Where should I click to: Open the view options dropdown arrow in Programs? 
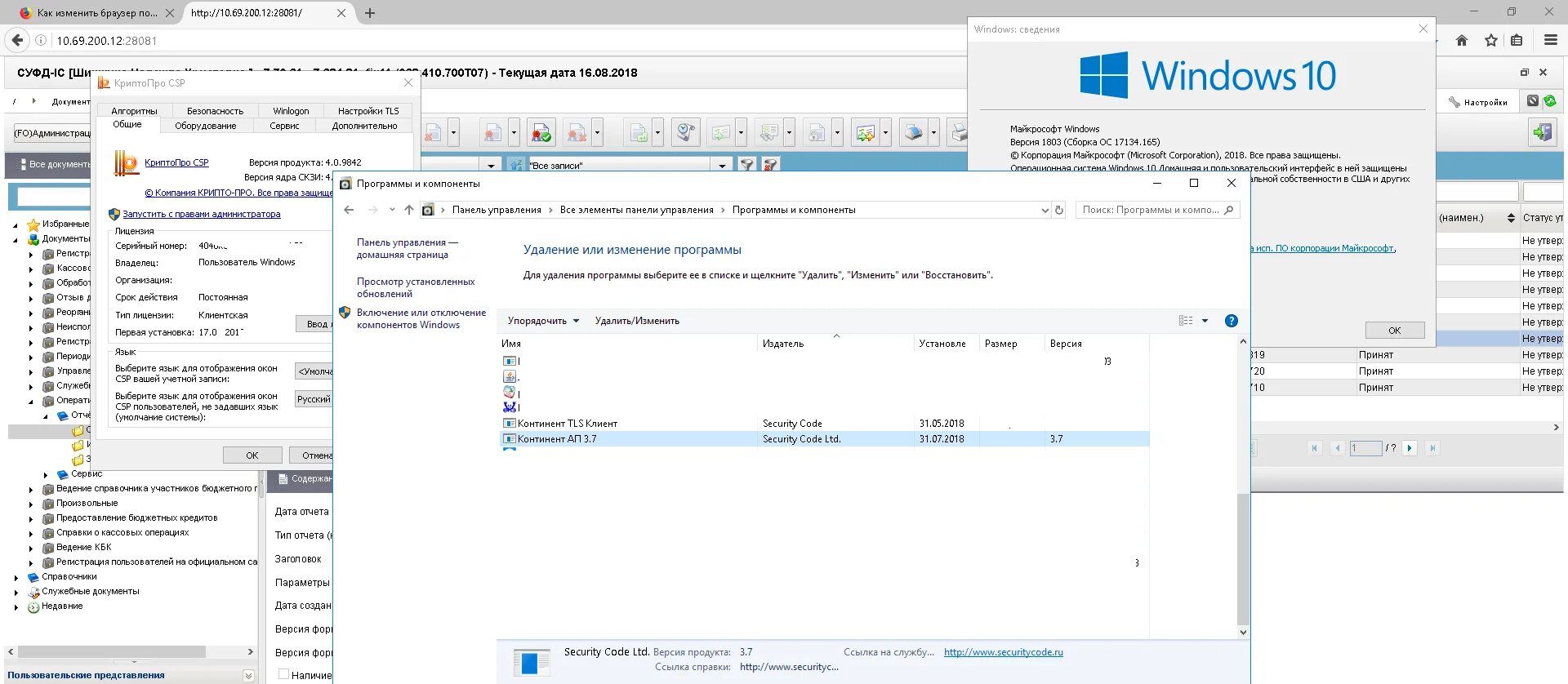(x=1205, y=321)
